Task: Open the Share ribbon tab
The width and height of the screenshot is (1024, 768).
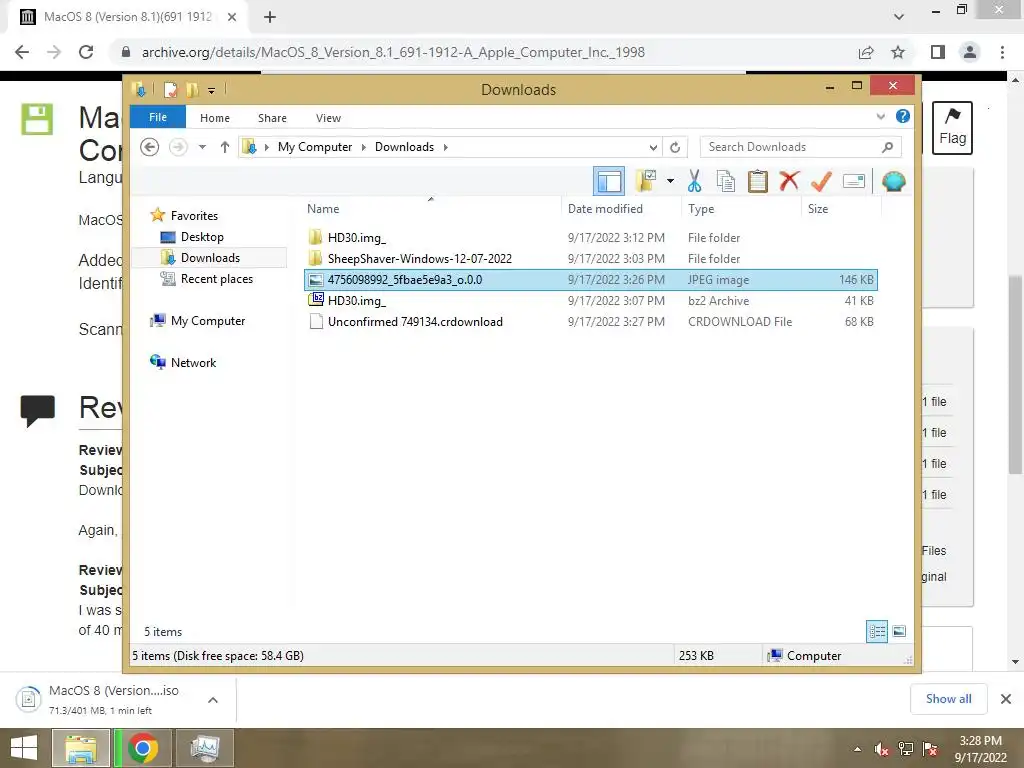Action: pos(272,118)
